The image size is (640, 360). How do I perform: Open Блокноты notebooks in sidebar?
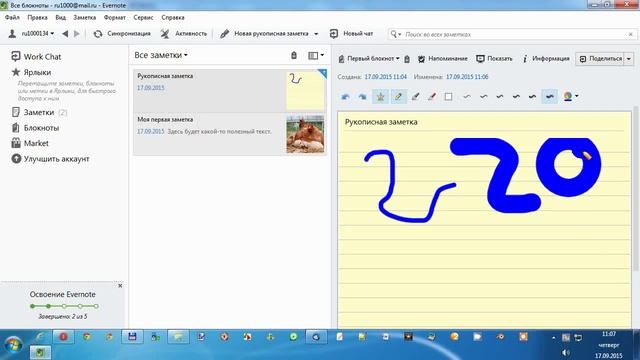36,128
